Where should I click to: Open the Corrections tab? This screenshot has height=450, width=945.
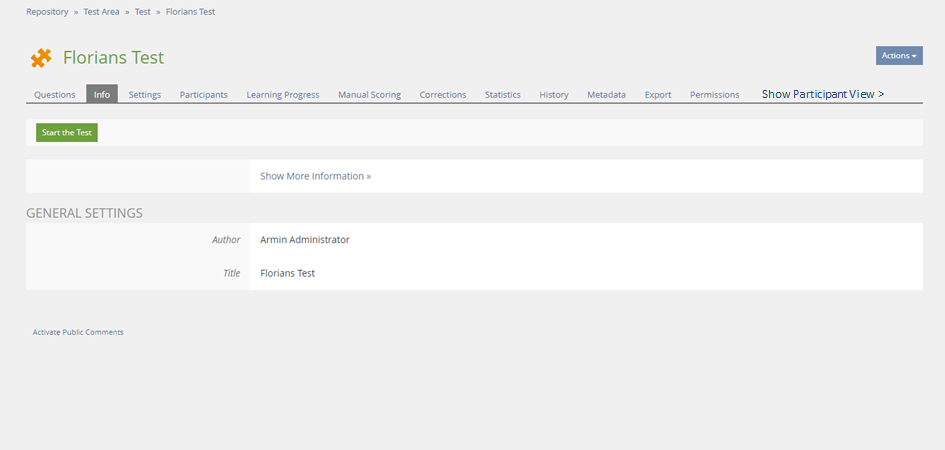tap(443, 95)
